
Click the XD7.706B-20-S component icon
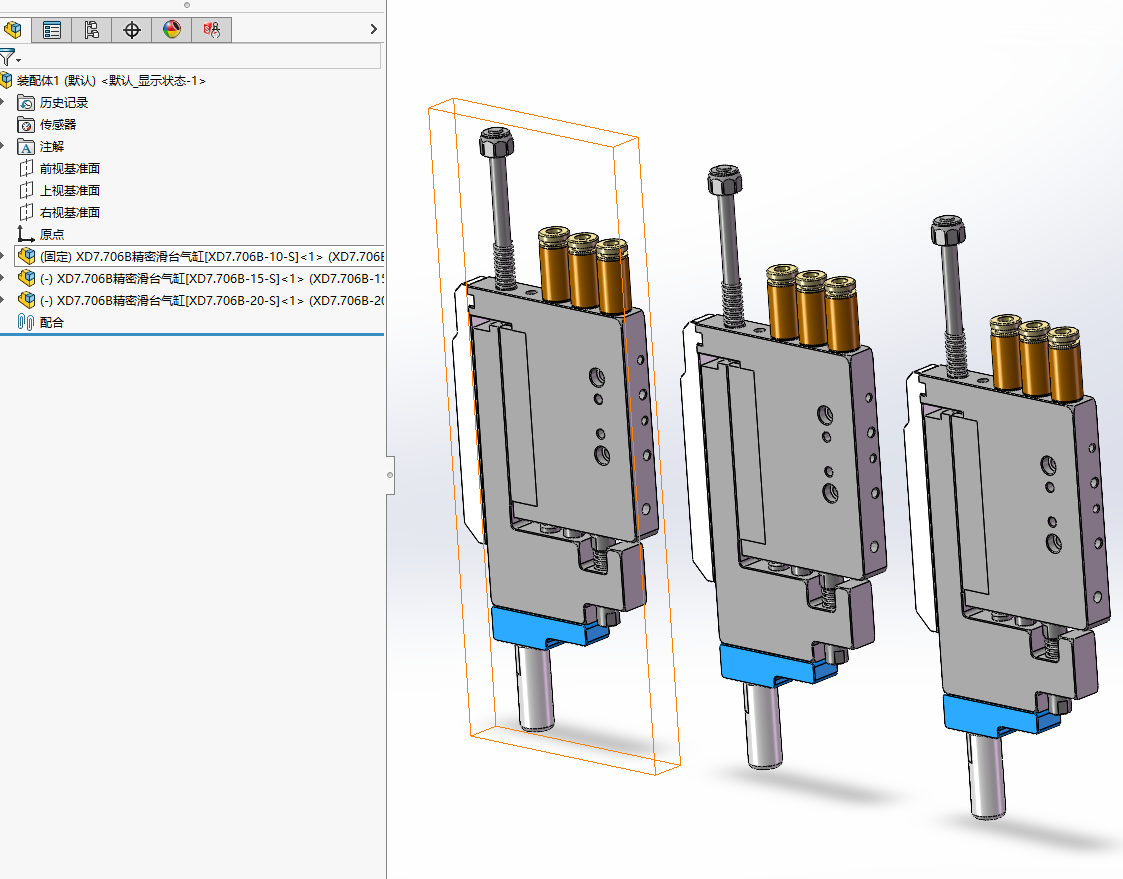click(x=26, y=300)
